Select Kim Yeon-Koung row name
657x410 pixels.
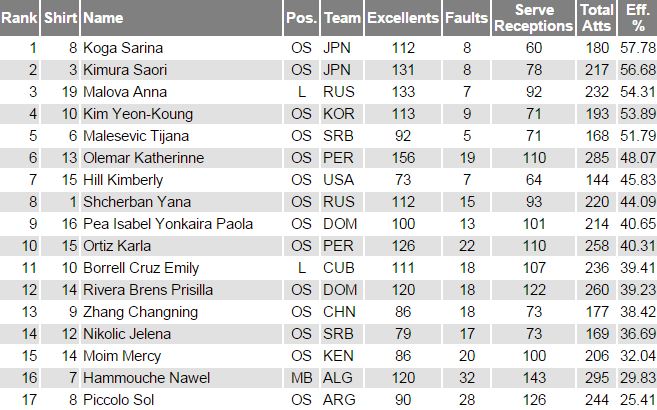coord(138,114)
